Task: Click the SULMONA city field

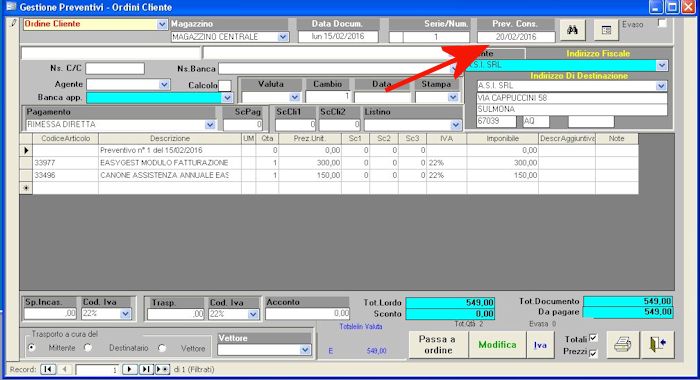Action: click(572, 109)
